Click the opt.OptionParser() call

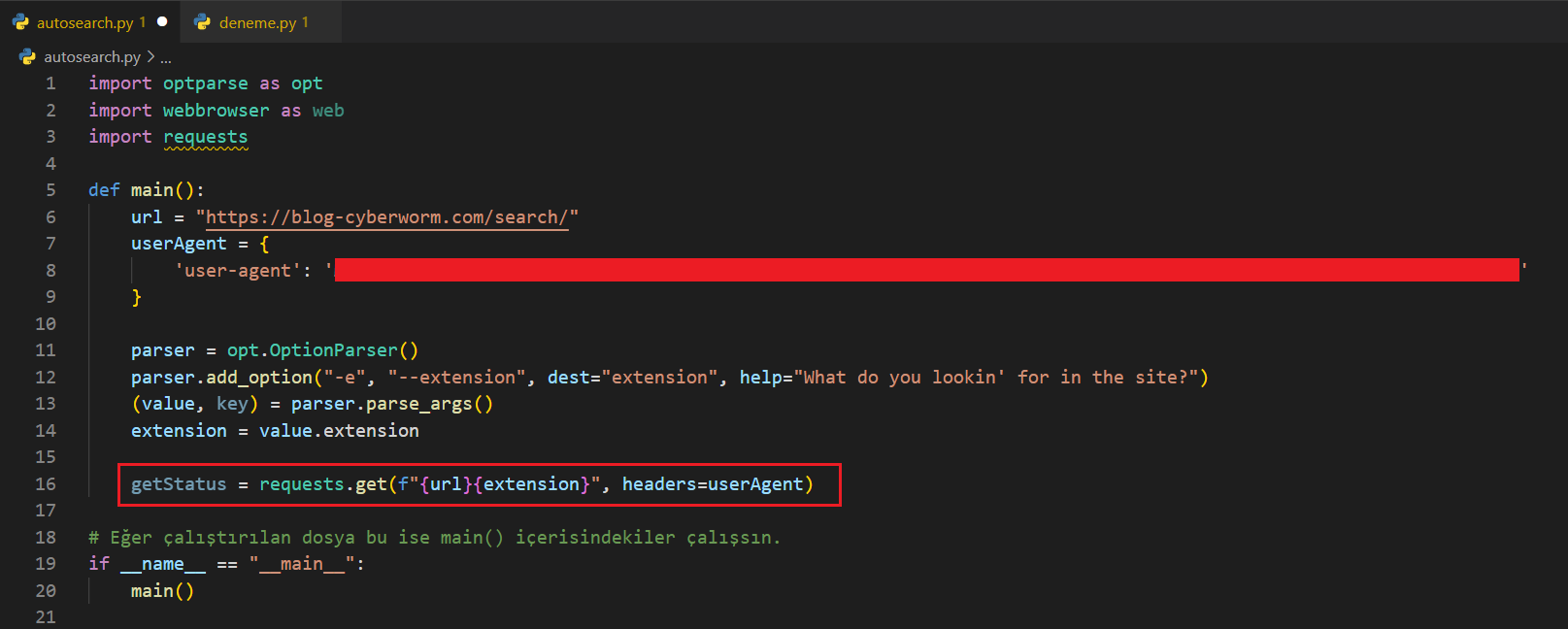click(322, 350)
